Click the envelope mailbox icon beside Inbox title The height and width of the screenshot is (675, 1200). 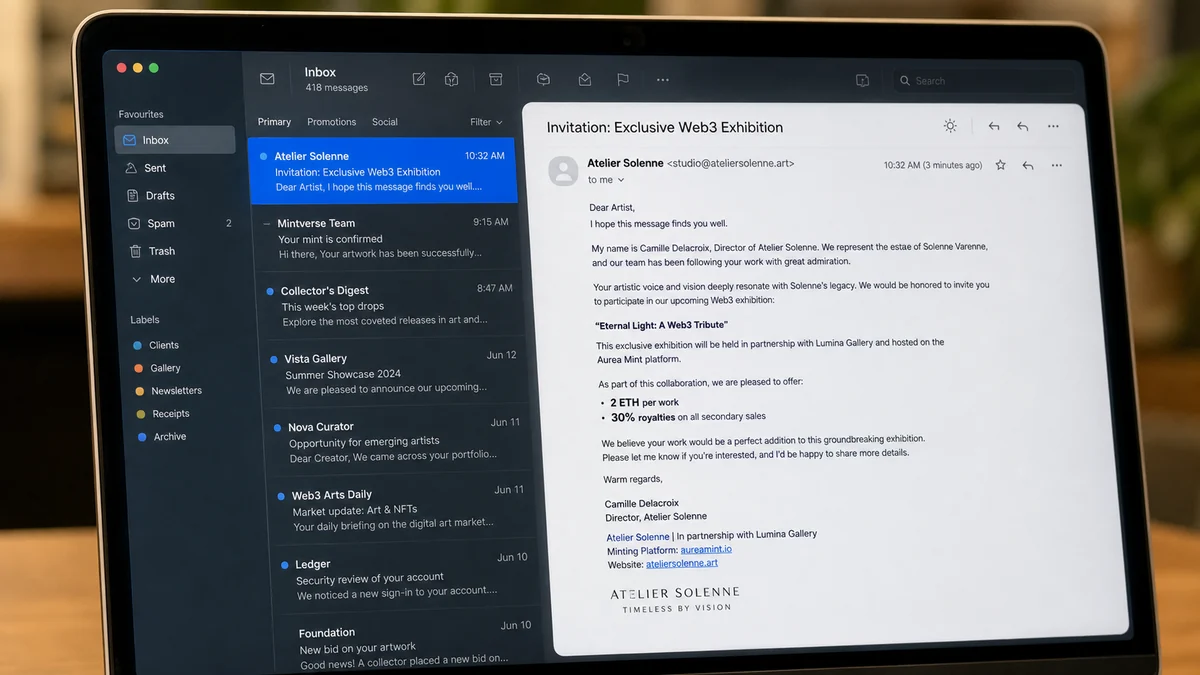267,79
